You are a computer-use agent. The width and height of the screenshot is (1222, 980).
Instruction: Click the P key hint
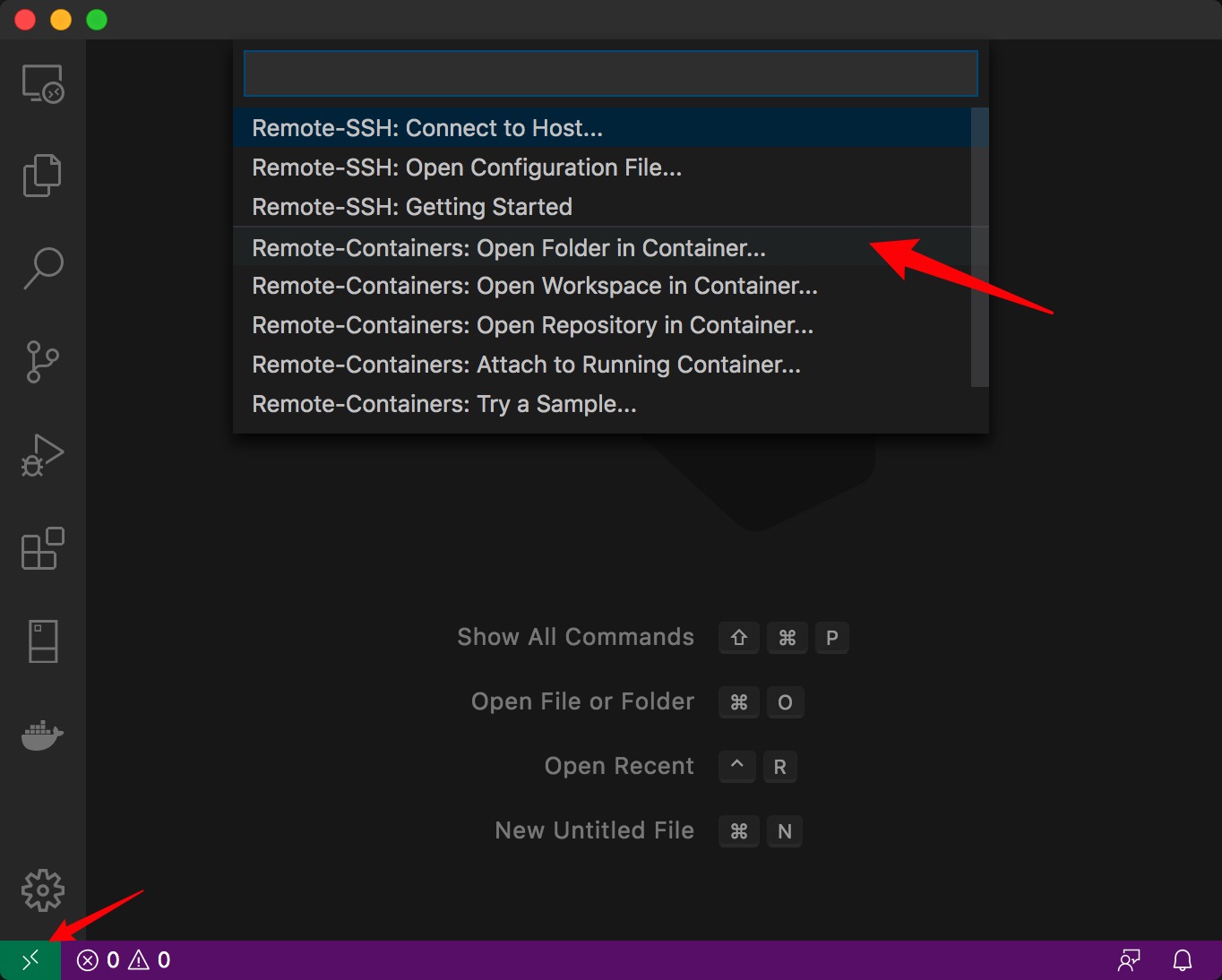pos(832,638)
